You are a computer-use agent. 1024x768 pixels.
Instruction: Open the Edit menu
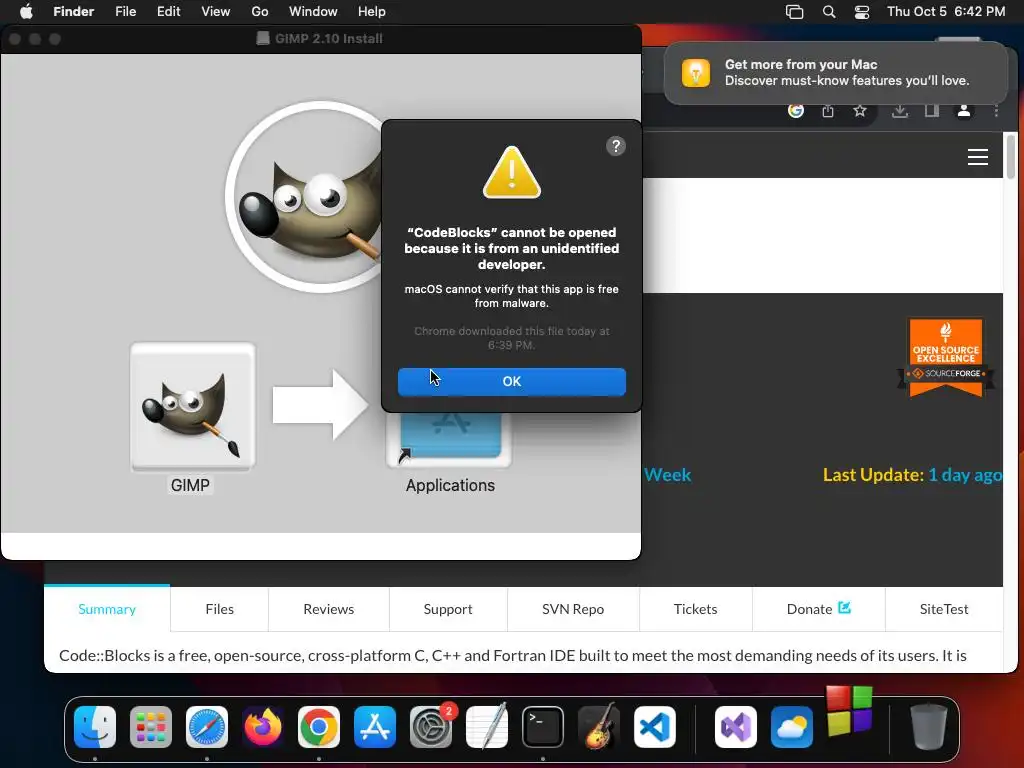(x=168, y=12)
